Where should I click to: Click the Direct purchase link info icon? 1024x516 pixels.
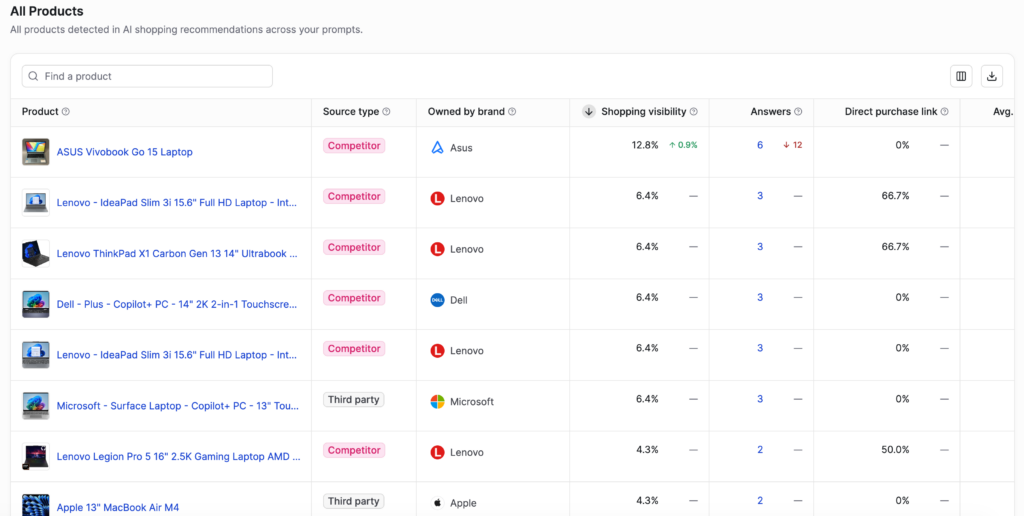[x=945, y=112]
